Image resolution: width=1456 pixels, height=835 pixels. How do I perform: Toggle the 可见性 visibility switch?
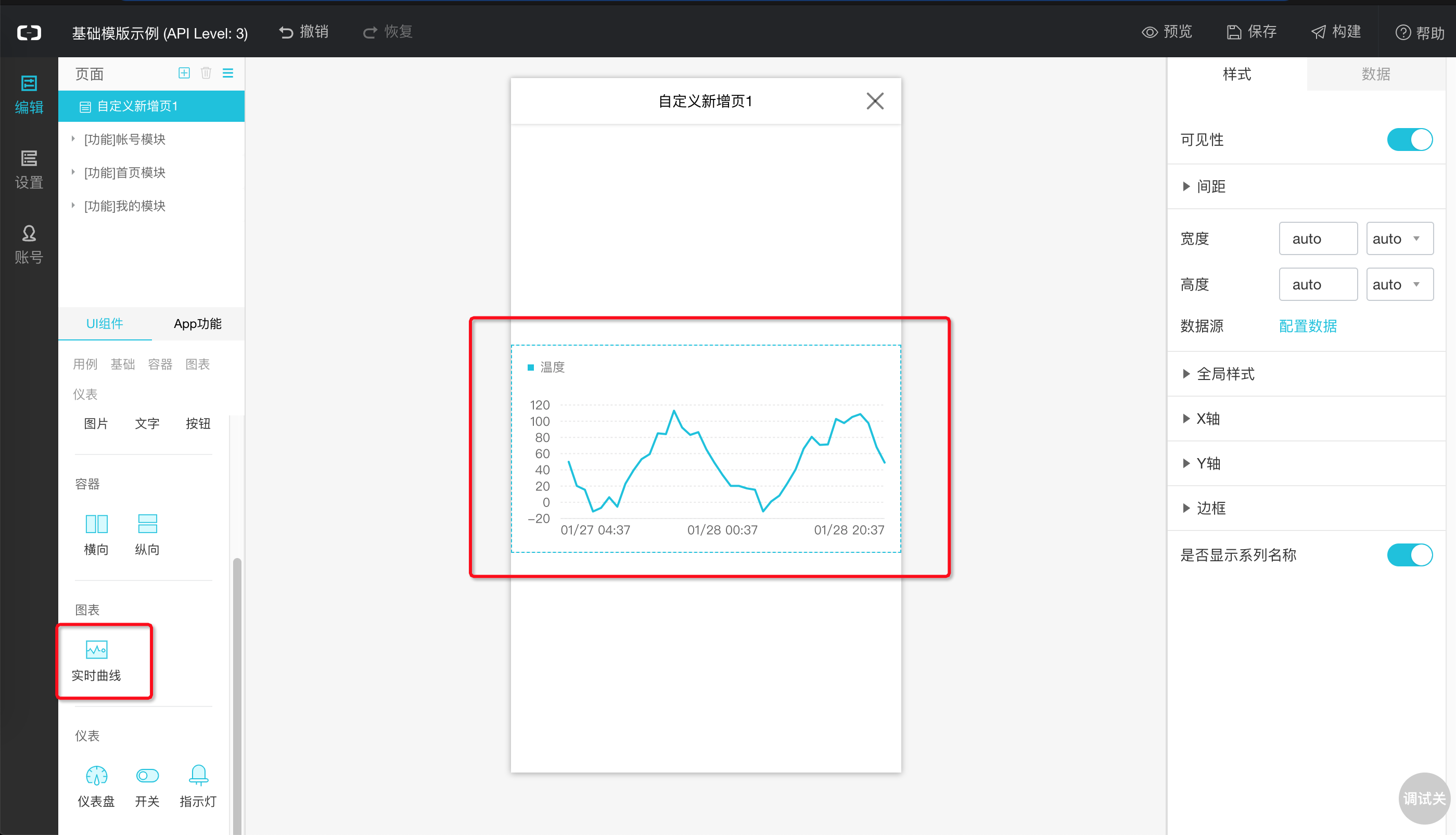1410,140
